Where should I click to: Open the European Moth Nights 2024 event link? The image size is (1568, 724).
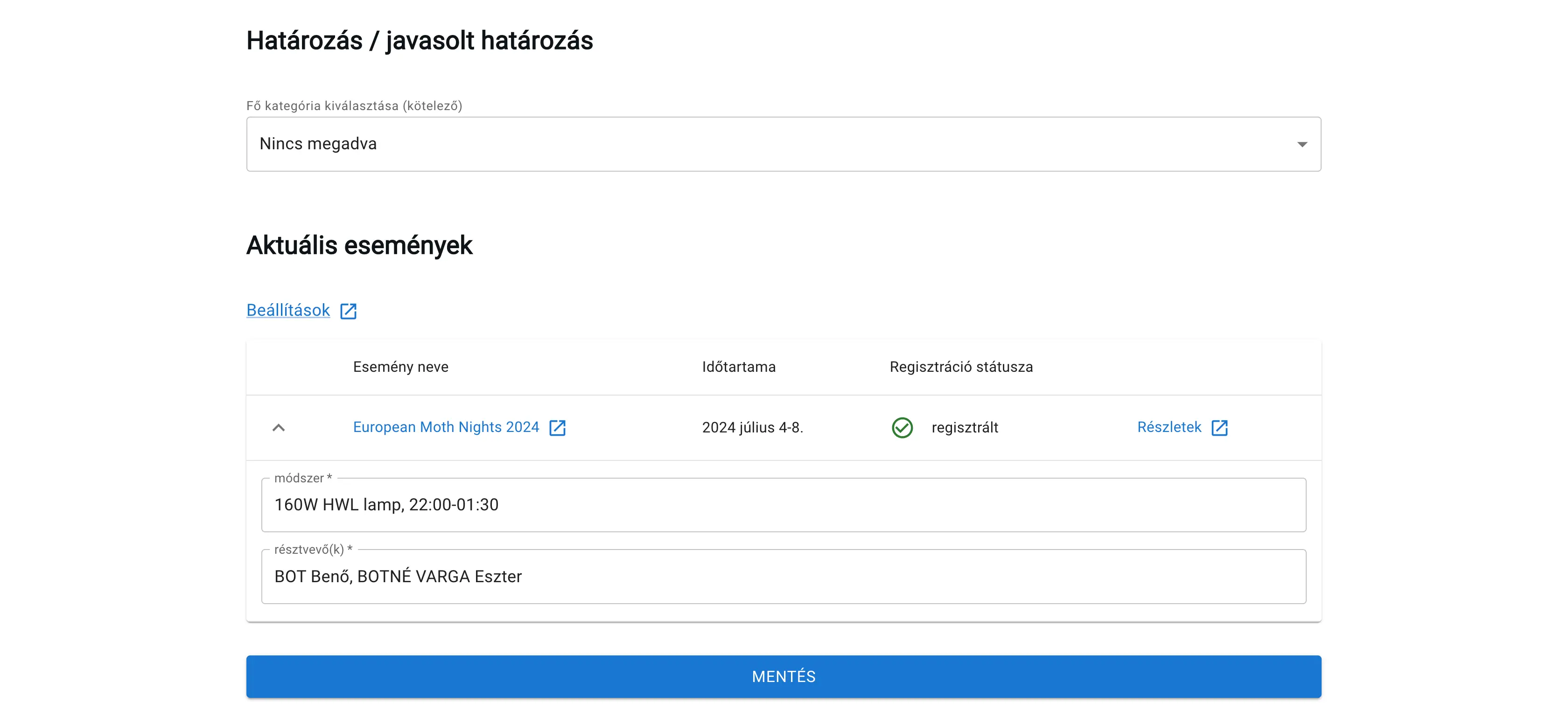pos(446,427)
